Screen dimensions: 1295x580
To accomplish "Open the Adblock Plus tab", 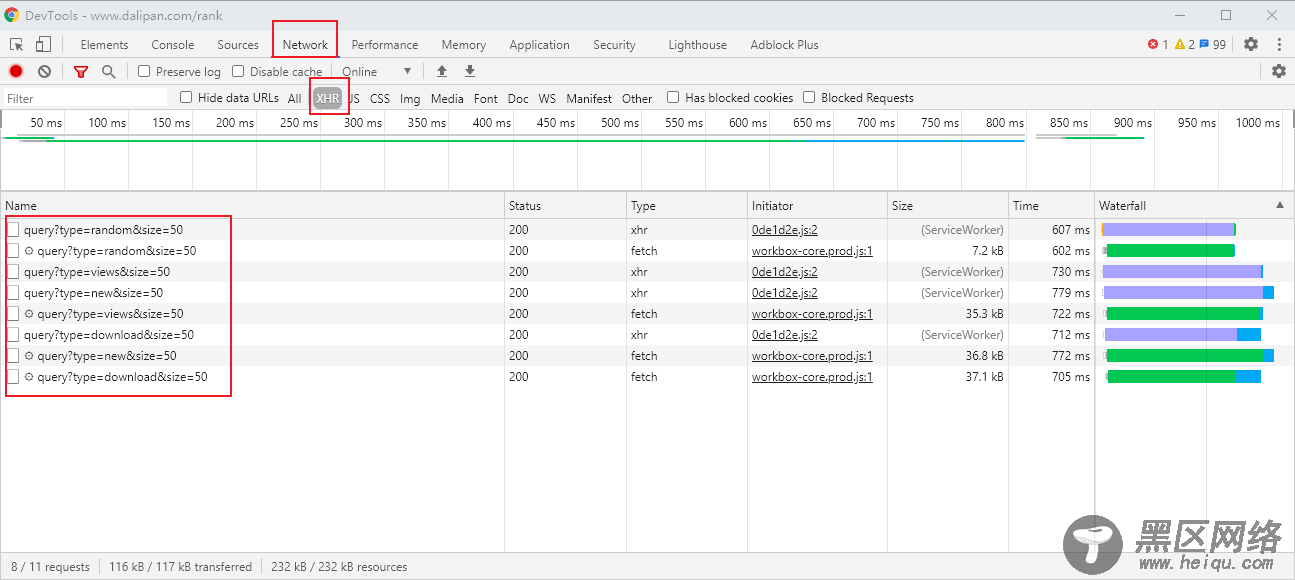I will (x=785, y=44).
